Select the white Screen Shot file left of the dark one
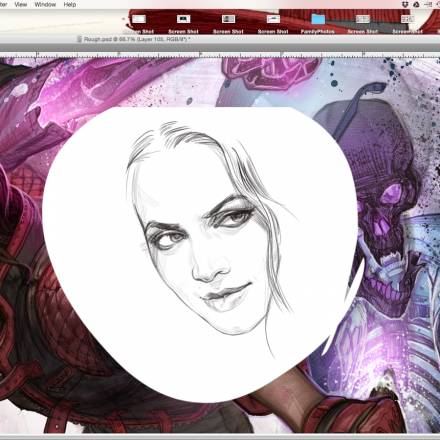The width and height of the screenshot is (440, 440). pyautogui.click(x=139, y=19)
